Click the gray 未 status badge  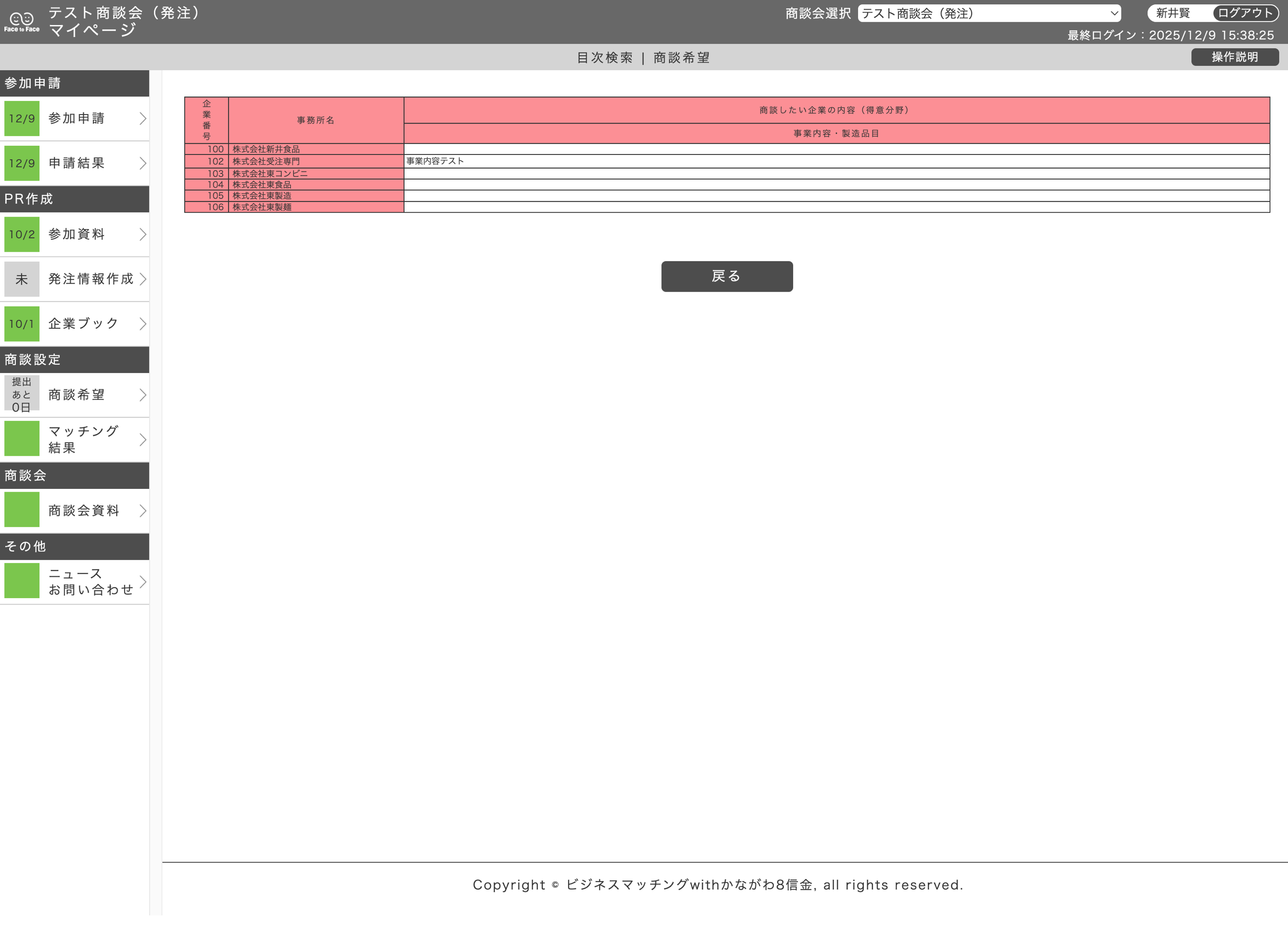(22, 279)
